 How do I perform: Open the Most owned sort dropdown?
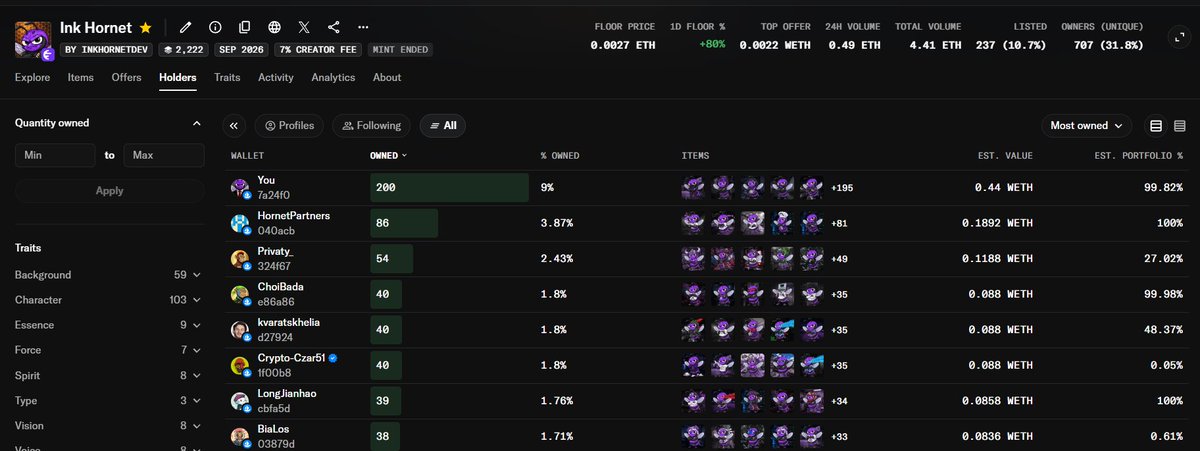1087,126
